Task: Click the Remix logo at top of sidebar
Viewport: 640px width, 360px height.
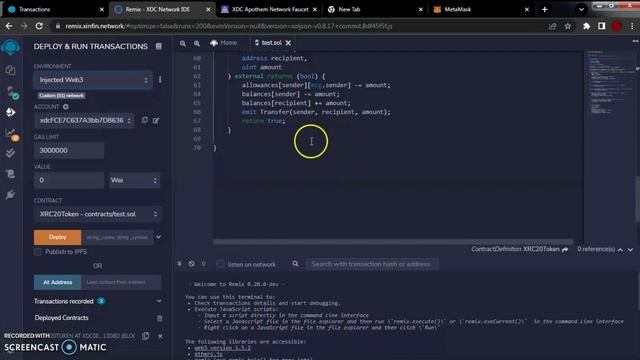Action: click(x=11, y=47)
